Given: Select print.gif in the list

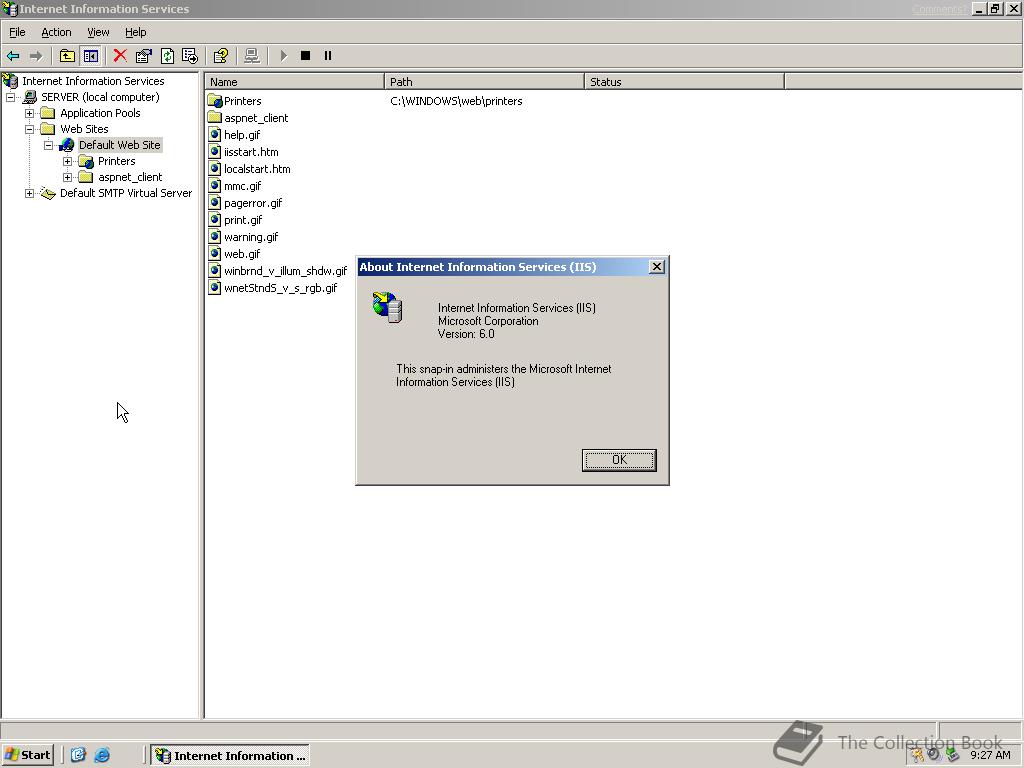Looking at the screenshot, I should pos(243,220).
